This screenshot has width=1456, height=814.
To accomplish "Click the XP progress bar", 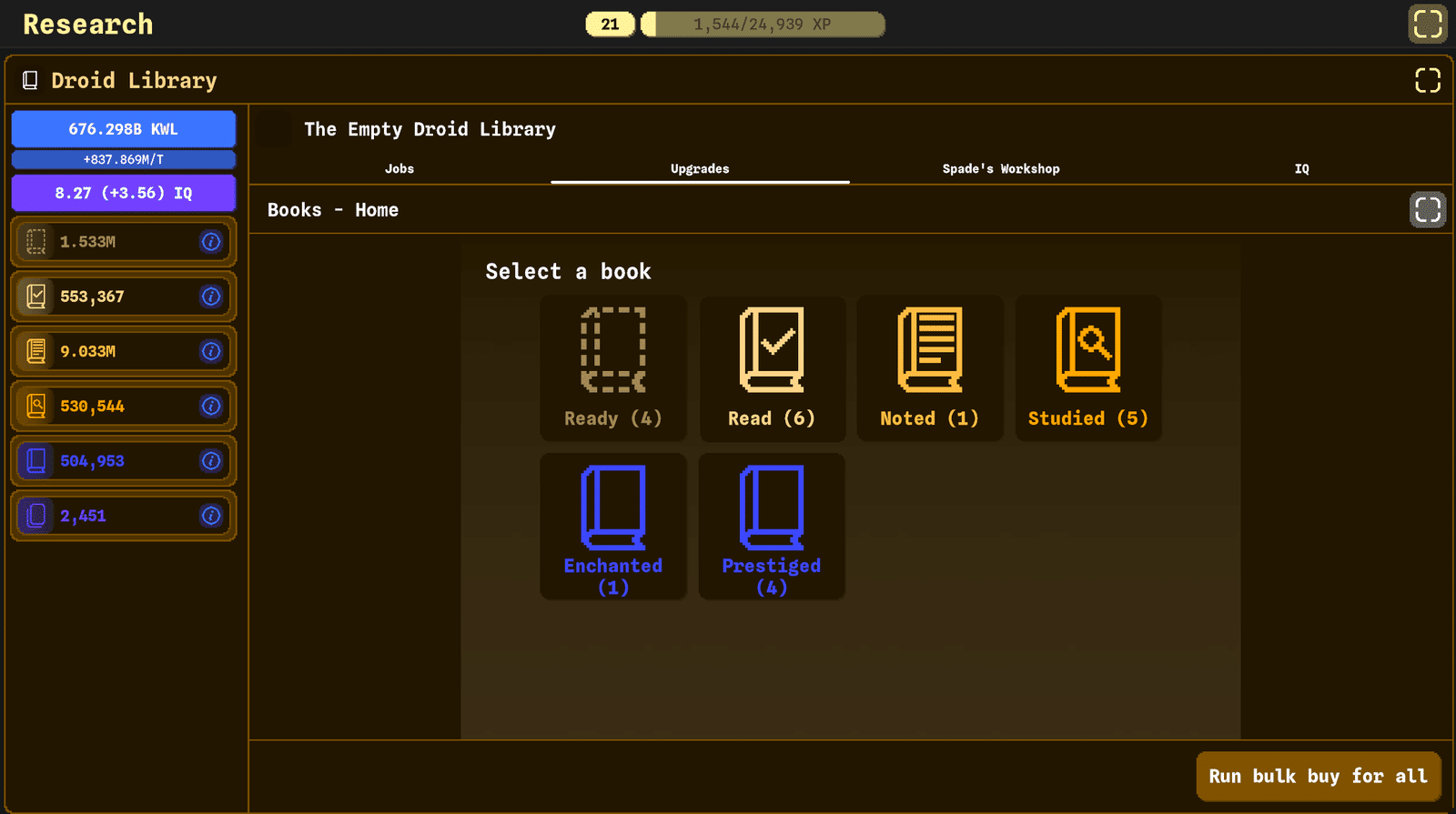I will coord(763,25).
